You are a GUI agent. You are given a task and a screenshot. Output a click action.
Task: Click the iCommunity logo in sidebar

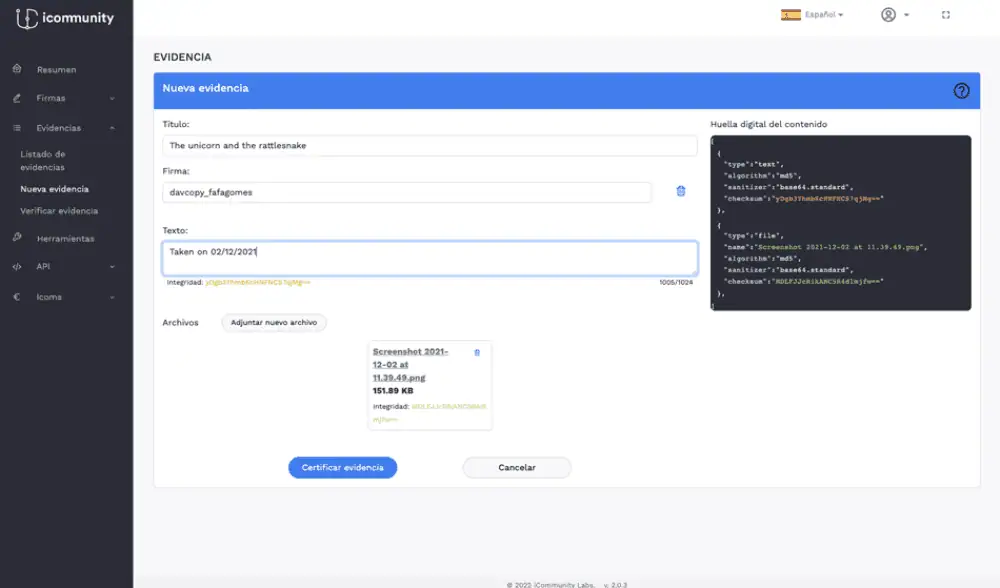click(x=65, y=18)
